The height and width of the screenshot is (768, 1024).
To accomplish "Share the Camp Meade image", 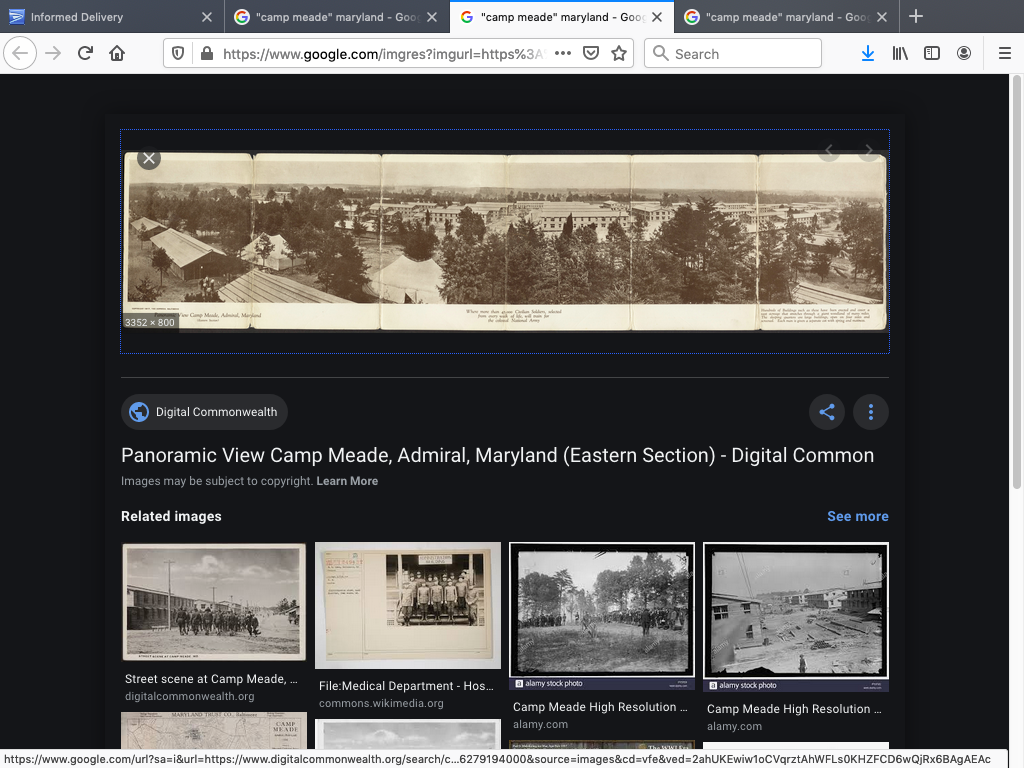I will click(827, 412).
